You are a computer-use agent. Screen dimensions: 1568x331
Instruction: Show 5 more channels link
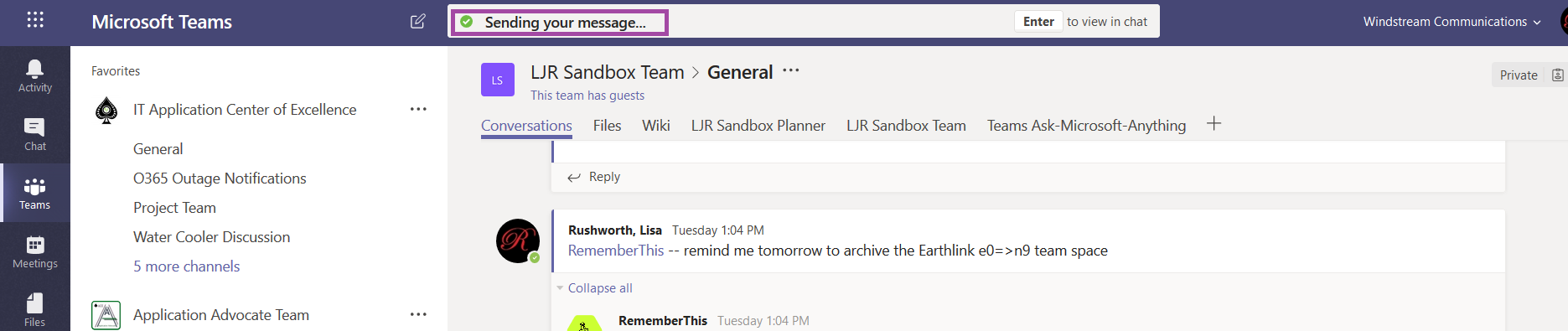(186, 266)
